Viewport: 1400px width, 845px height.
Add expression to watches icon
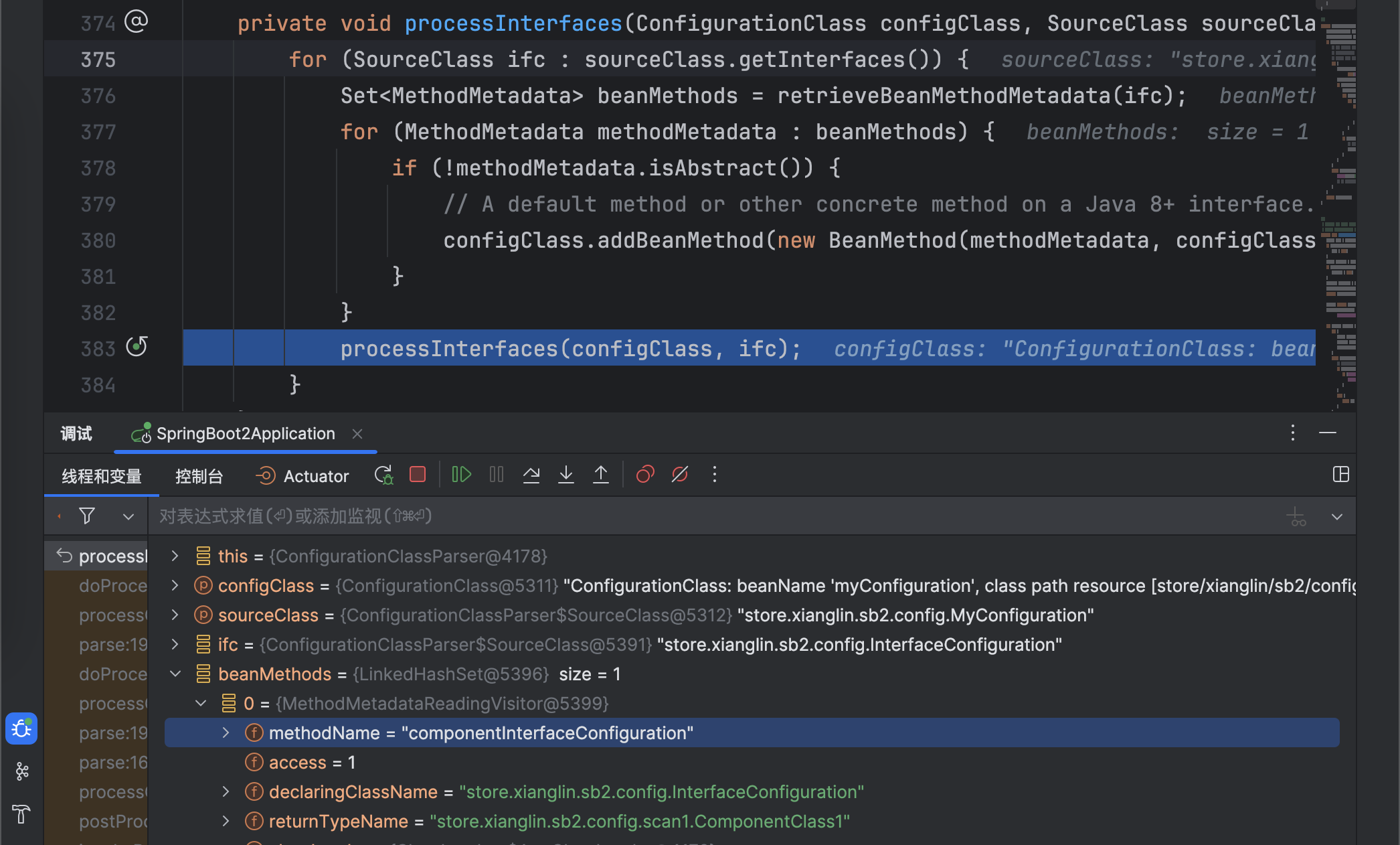[x=1296, y=516]
